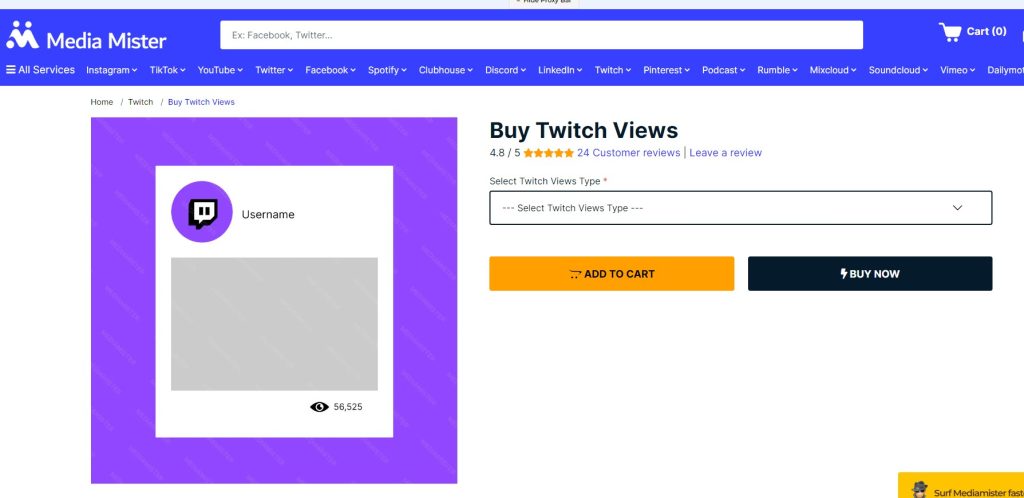Open the Podcast menu
This screenshot has height=498, width=1024.
tap(724, 70)
